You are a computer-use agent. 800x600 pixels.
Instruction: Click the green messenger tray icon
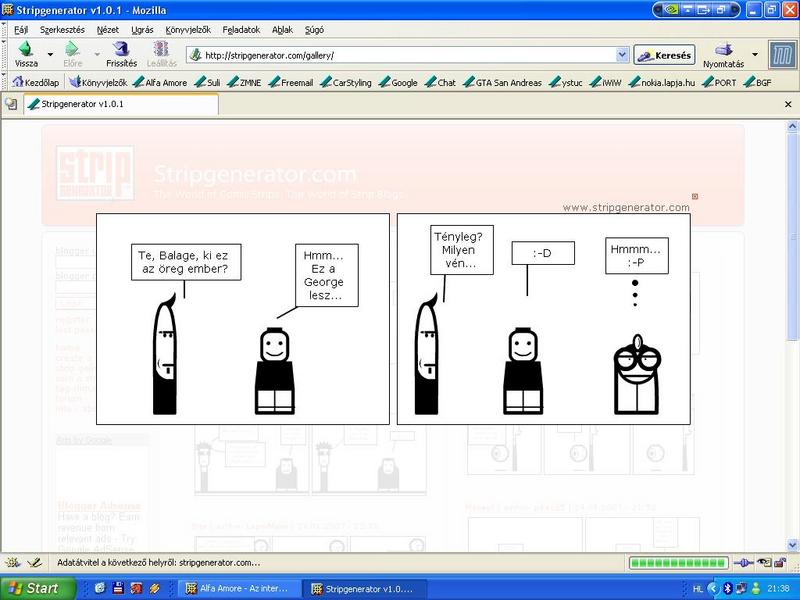pos(756,588)
